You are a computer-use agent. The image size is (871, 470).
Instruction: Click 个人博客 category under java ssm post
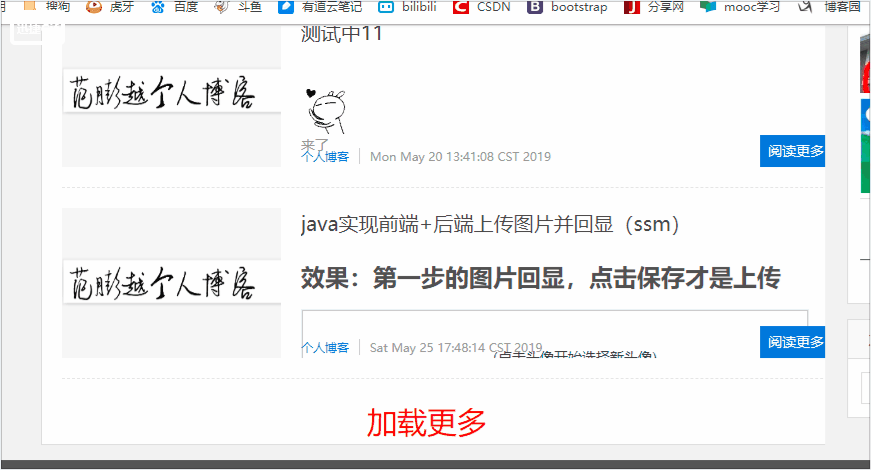point(325,348)
